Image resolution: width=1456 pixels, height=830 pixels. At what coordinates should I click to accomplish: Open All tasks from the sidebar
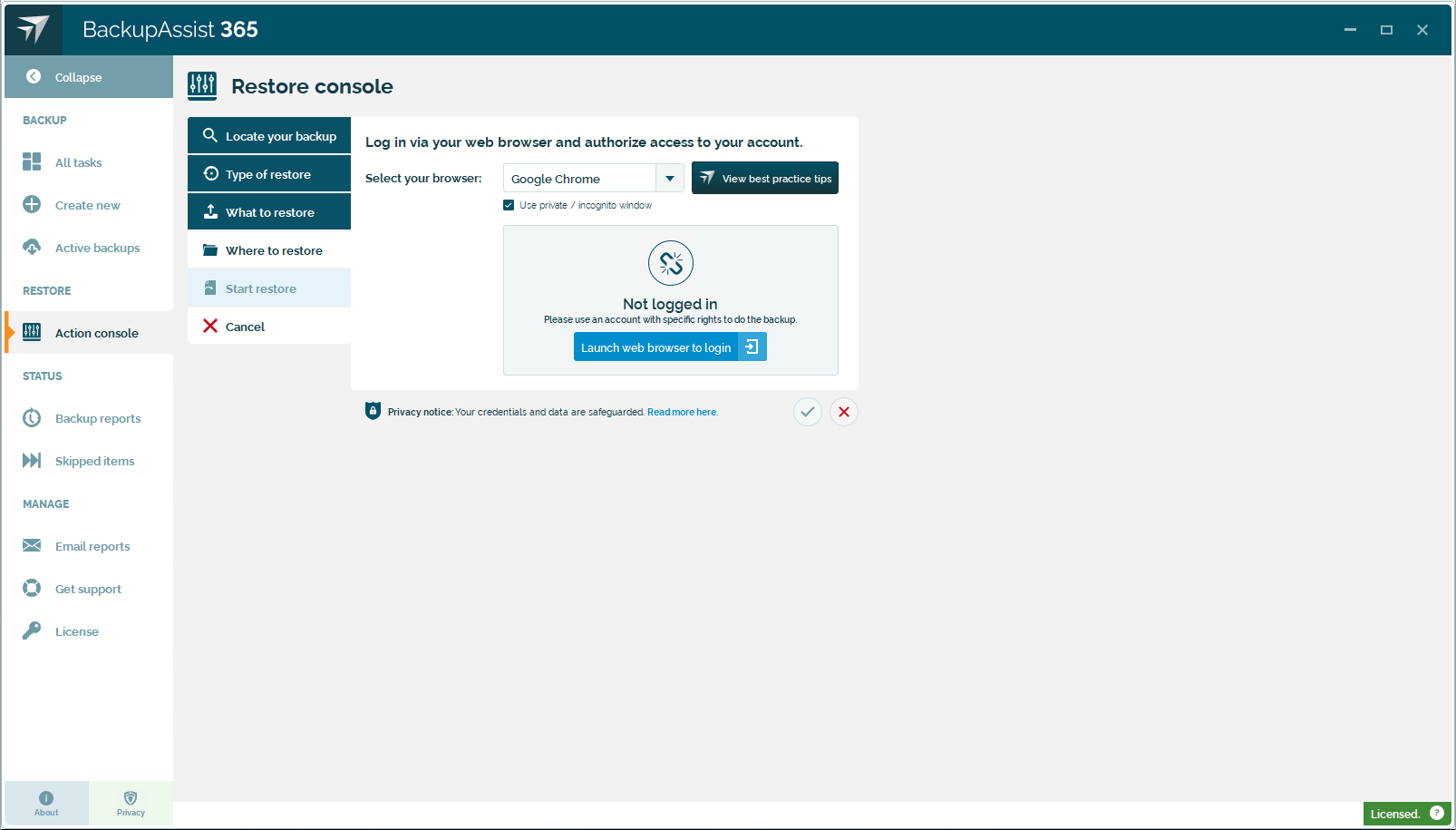pyautogui.click(x=89, y=162)
